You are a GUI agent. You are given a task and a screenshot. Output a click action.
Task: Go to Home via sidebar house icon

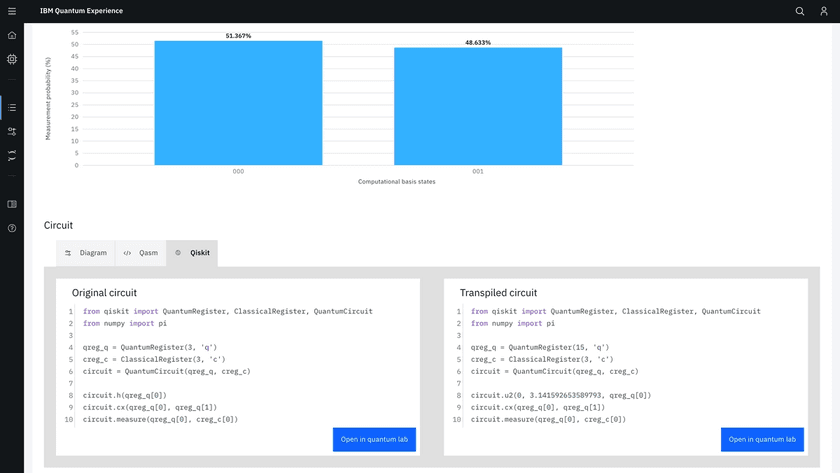(12, 35)
